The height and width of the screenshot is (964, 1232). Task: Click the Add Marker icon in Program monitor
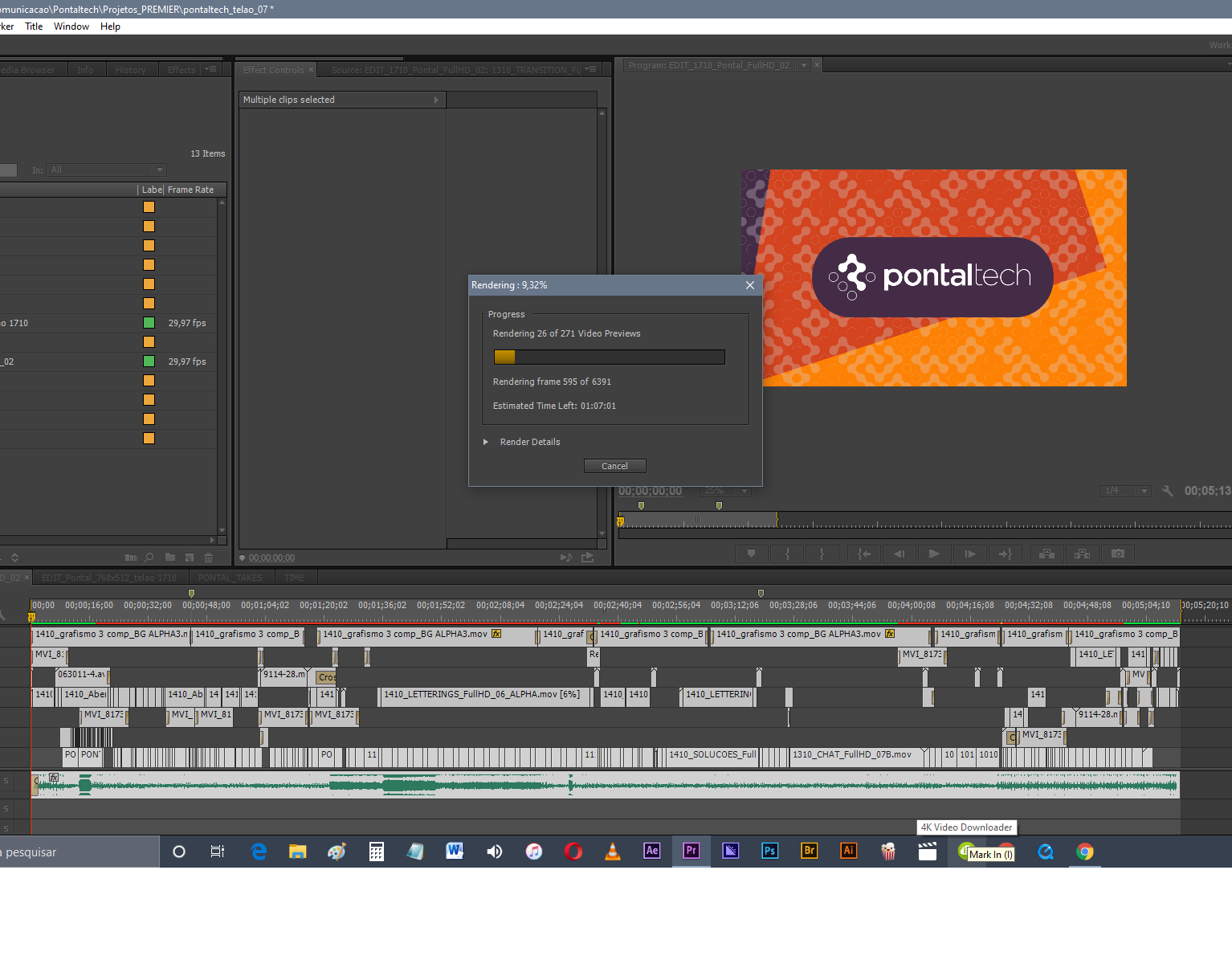click(x=752, y=553)
